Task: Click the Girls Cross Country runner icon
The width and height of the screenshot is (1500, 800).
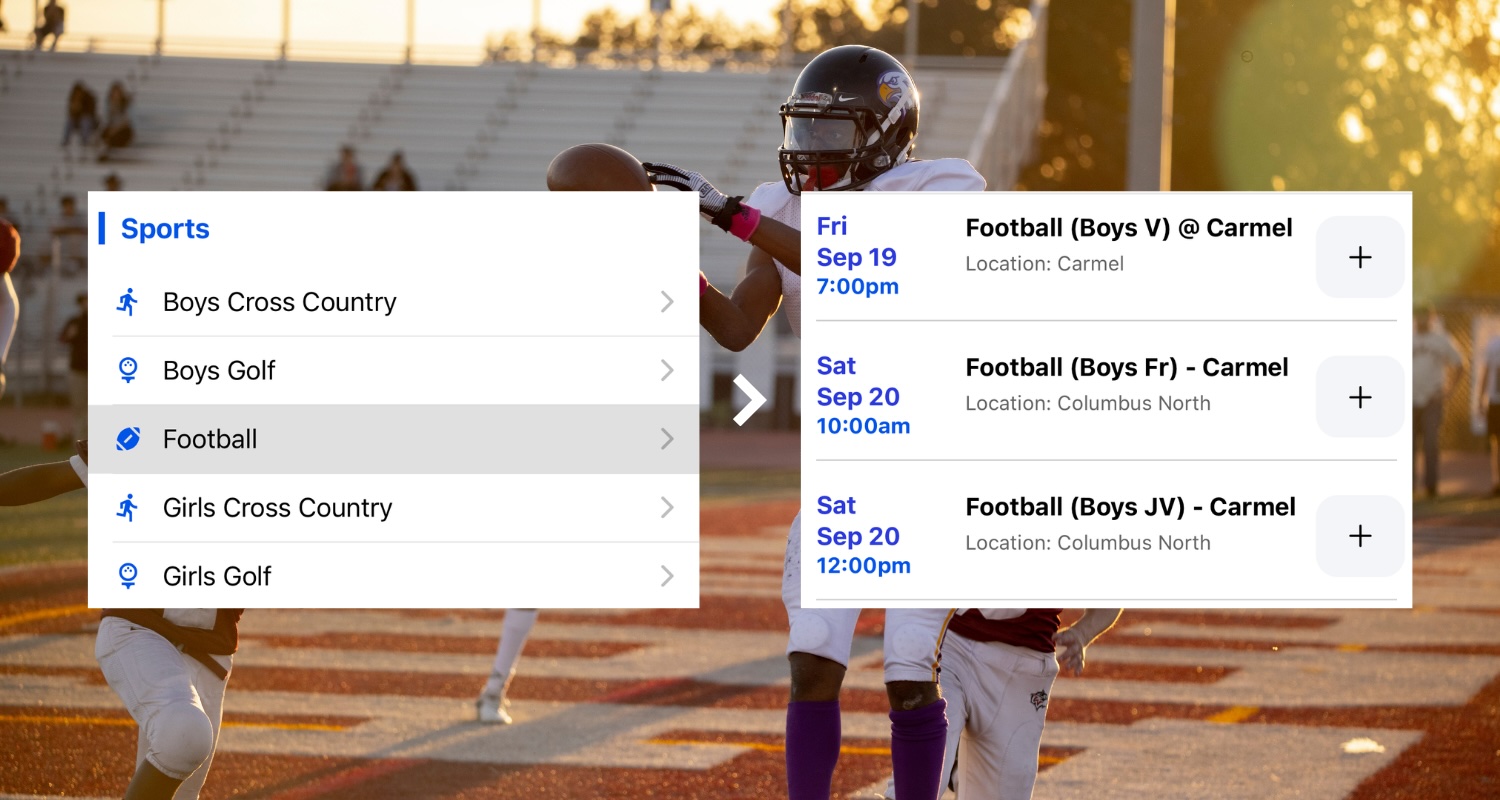Action: [127, 508]
